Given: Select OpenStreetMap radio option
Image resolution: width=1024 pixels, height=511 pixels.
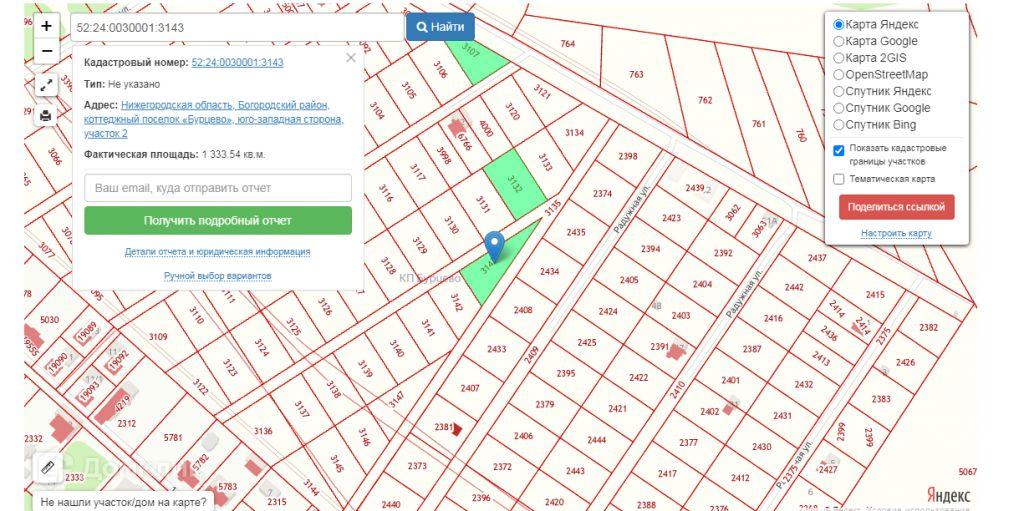Looking at the screenshot, I should (x=839, y=74).
